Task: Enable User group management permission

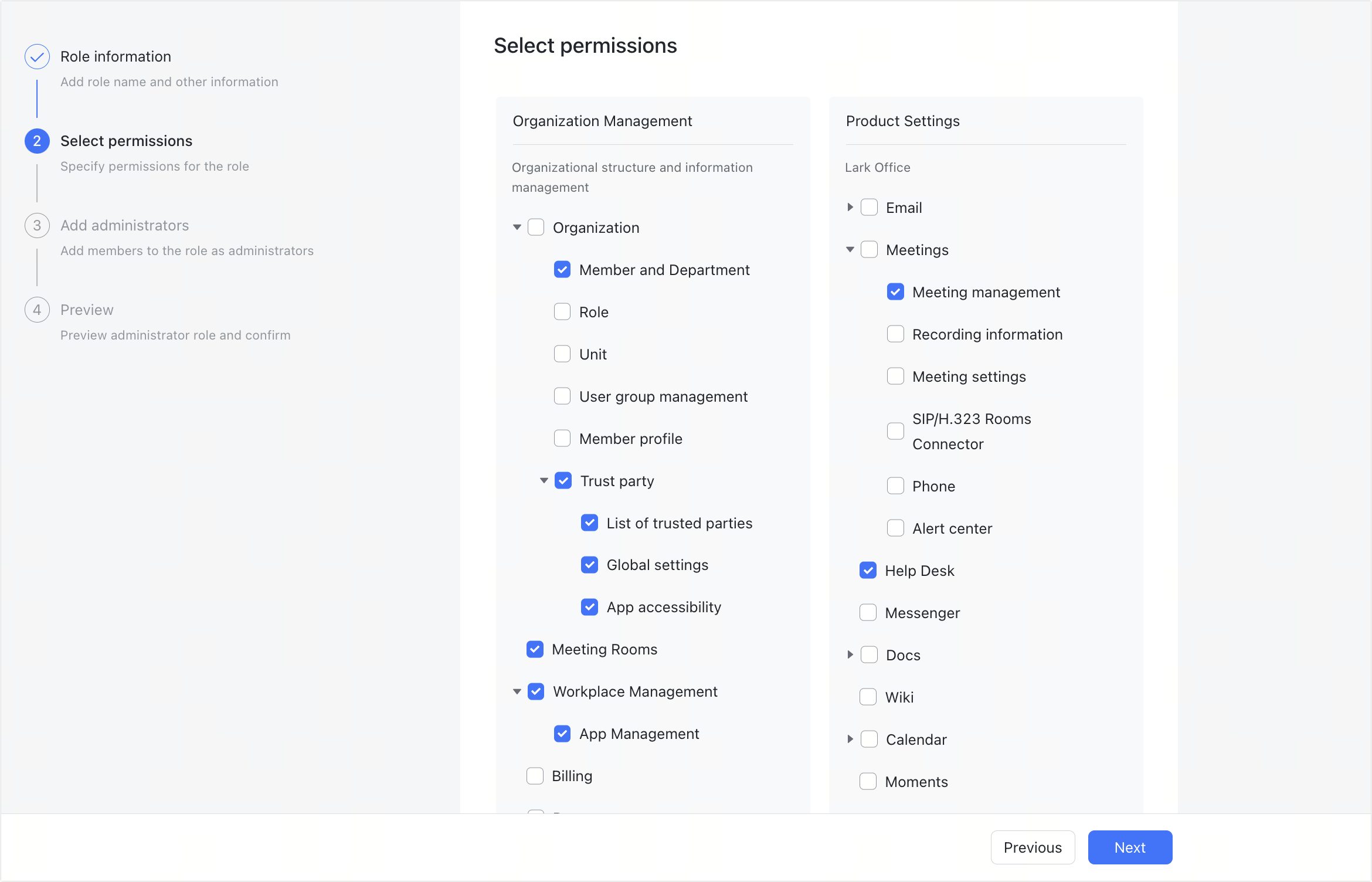Action: click(x=562, y=396)
